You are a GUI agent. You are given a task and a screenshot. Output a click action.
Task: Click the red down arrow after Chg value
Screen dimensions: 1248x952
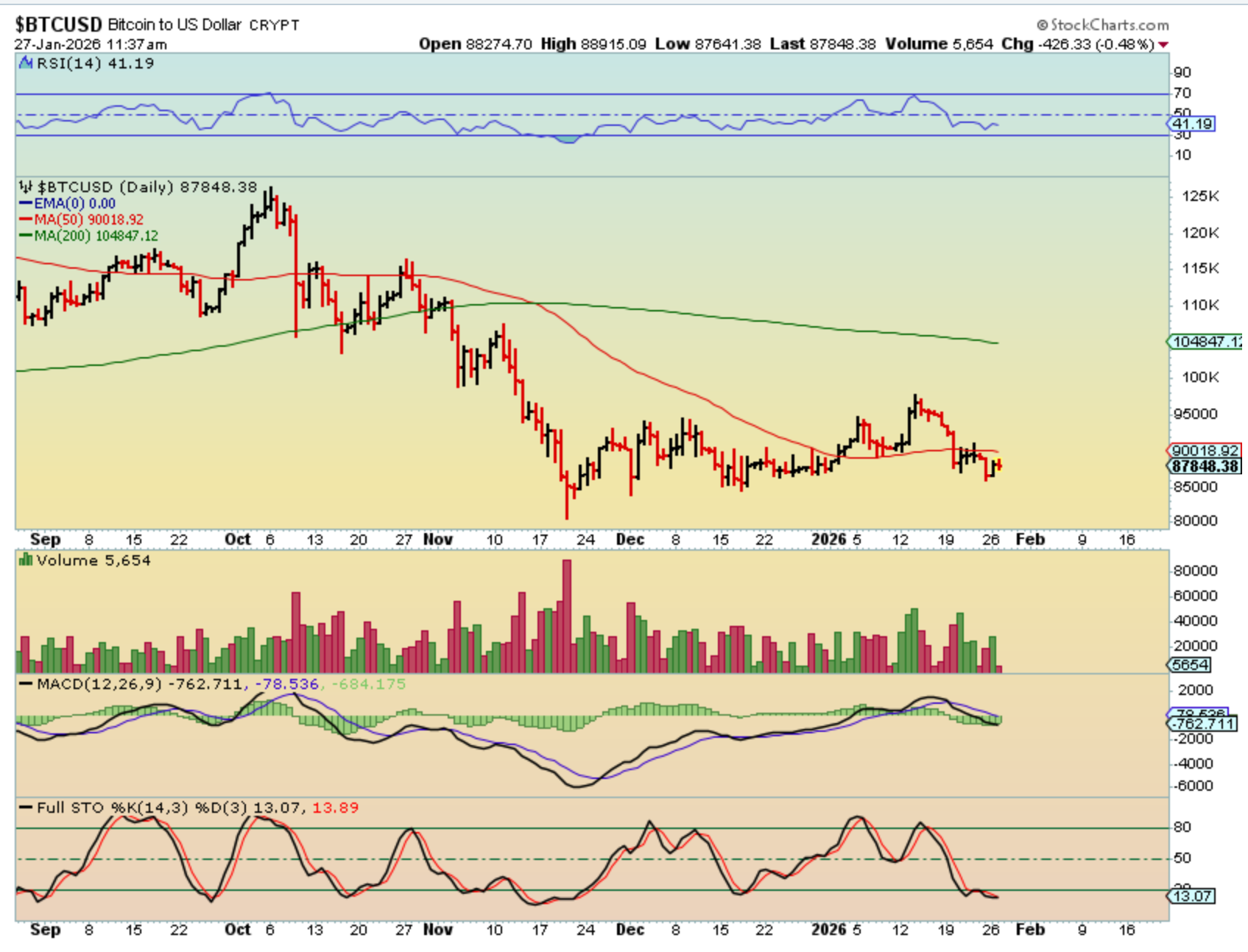click(1163, 45)
